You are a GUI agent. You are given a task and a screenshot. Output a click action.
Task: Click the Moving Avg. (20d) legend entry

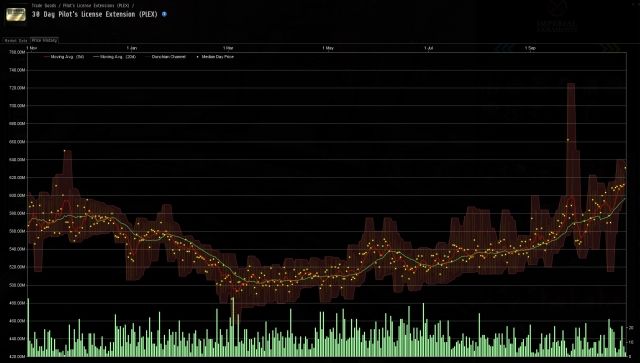click(x=115, y=57)
